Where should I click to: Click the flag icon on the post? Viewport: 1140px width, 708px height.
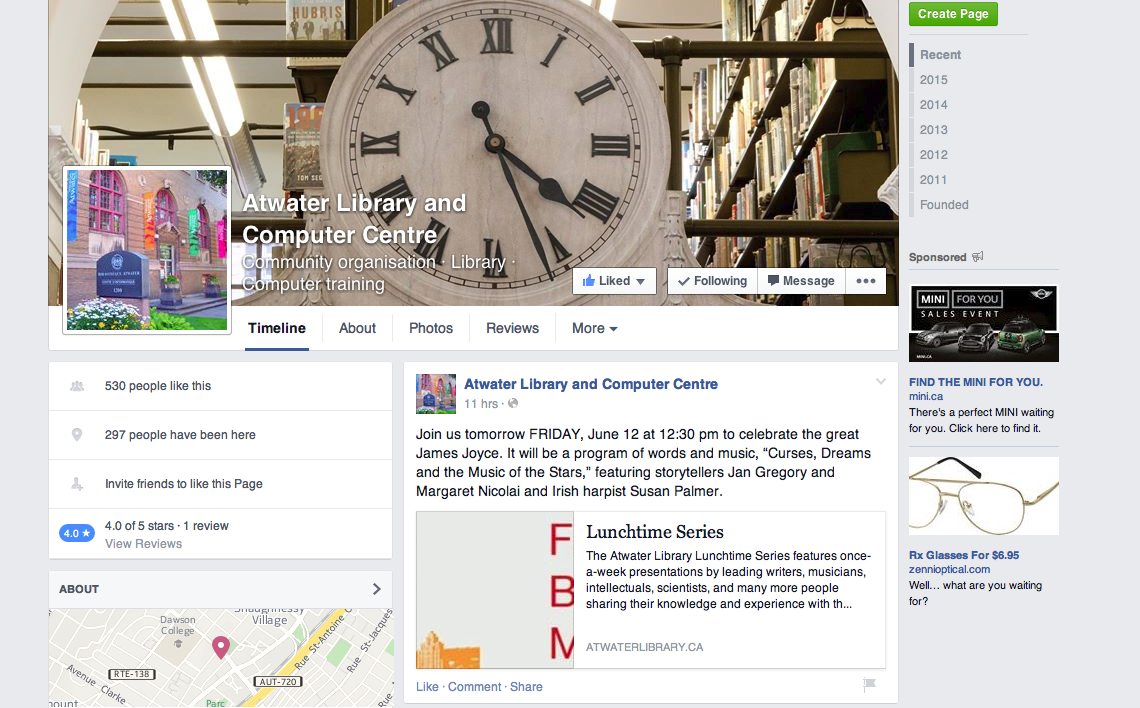(870, 684)
